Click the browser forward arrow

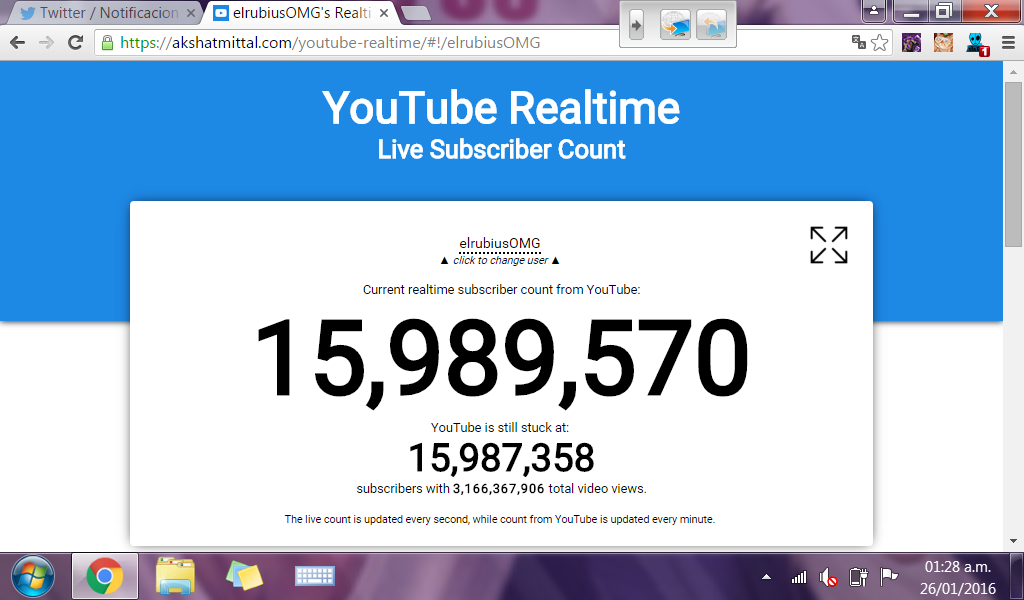[46, 43]
